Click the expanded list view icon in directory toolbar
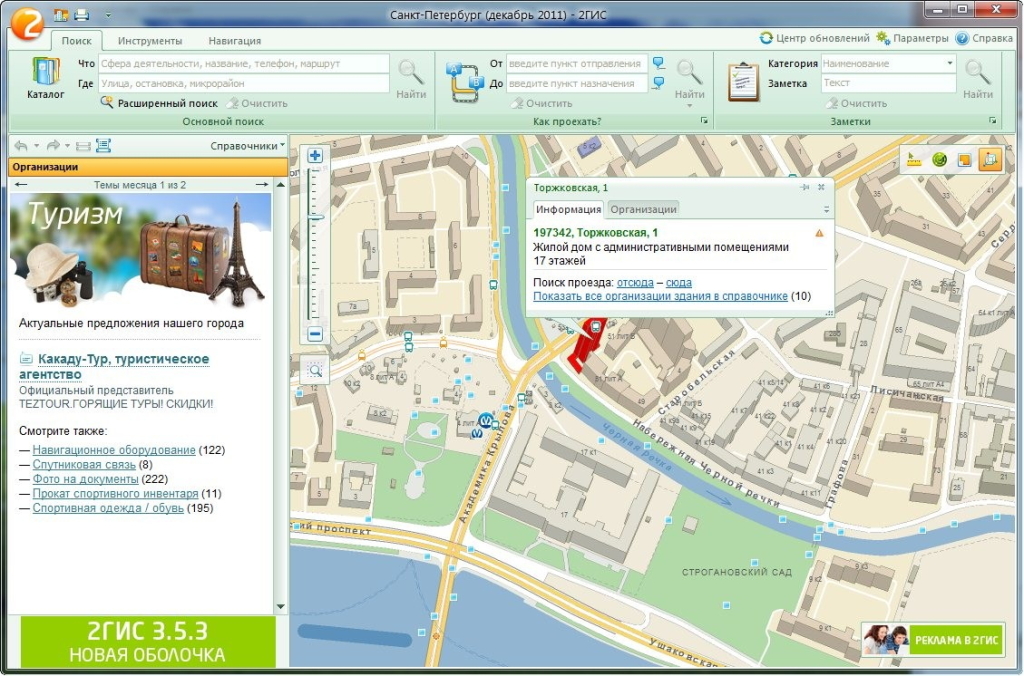This screenshot has height=676, width=1024. 103,146
